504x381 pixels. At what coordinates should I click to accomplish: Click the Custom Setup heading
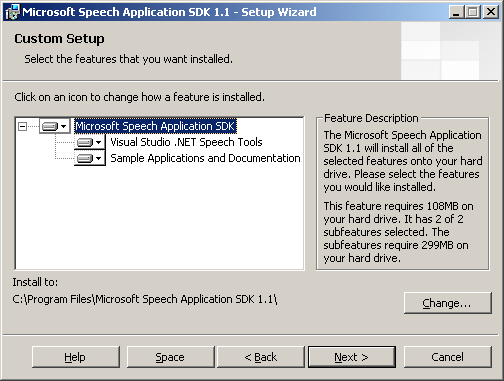pyautogui.click(x=59, y=39)
